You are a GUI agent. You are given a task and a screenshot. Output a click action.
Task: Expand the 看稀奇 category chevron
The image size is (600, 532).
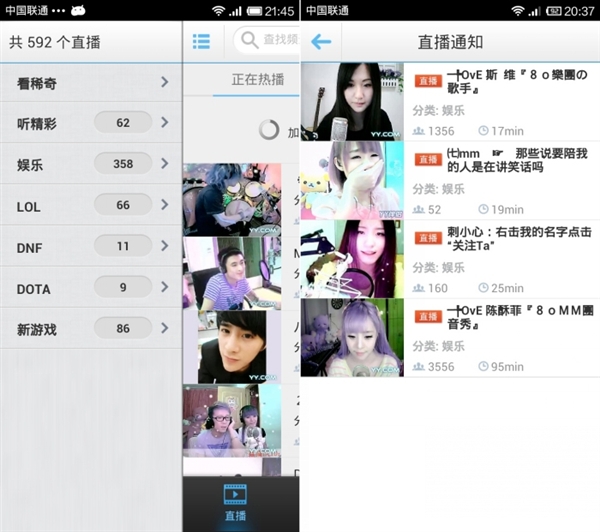(165, 83)
